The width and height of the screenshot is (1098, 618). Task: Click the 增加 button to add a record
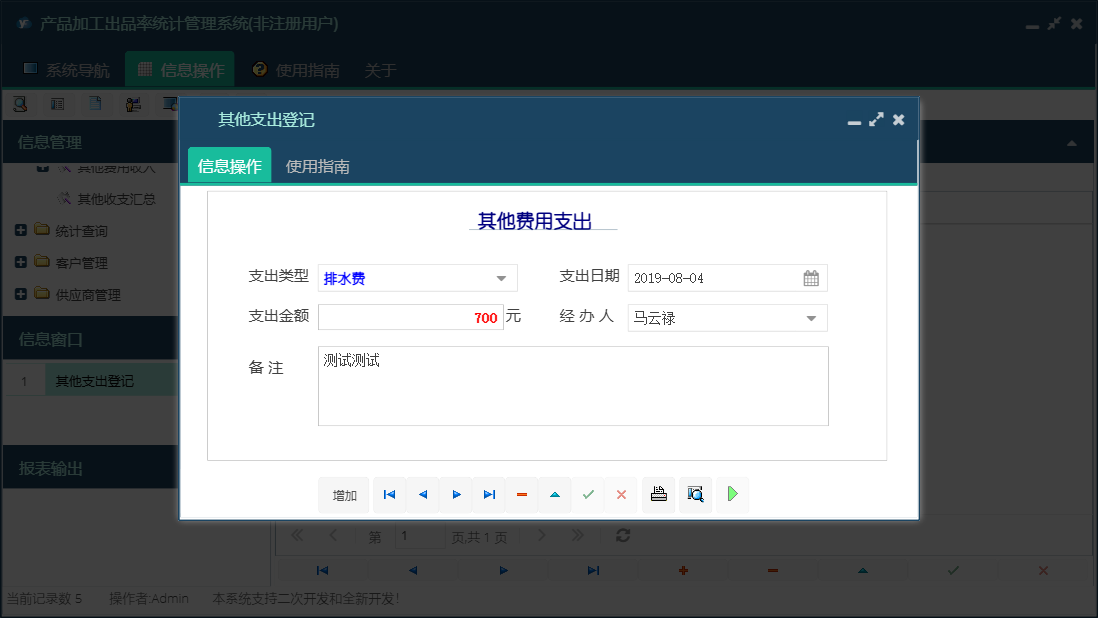pyautogui.click(x=343, y=494)
